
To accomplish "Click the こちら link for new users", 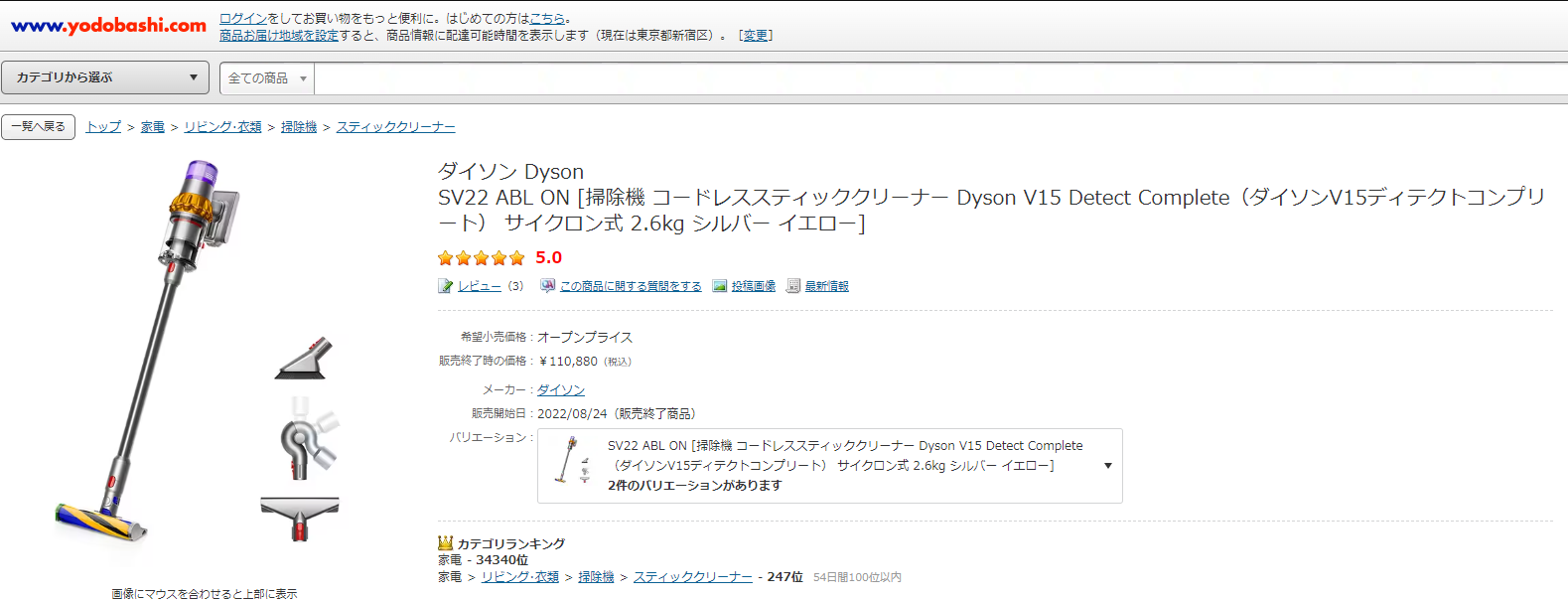I will 547,19.
